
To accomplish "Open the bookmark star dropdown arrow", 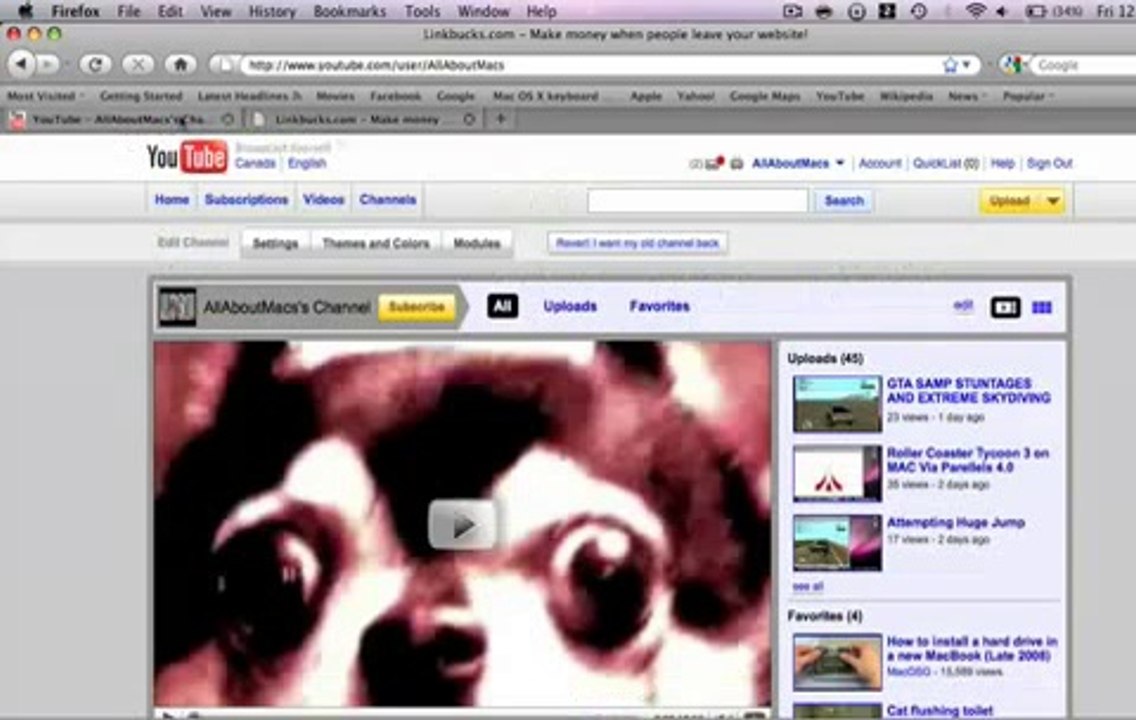I will 966,65.
